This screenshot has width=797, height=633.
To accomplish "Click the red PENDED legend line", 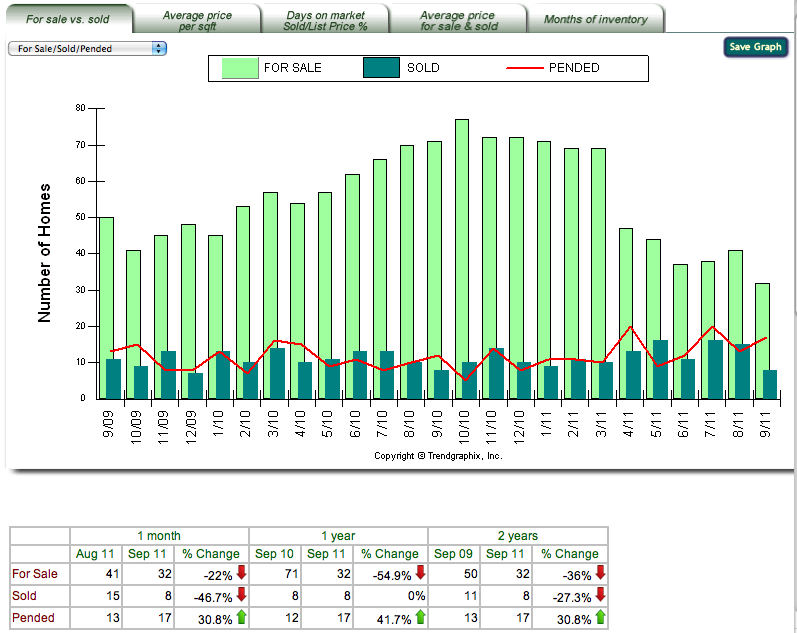I will point(525,68).
